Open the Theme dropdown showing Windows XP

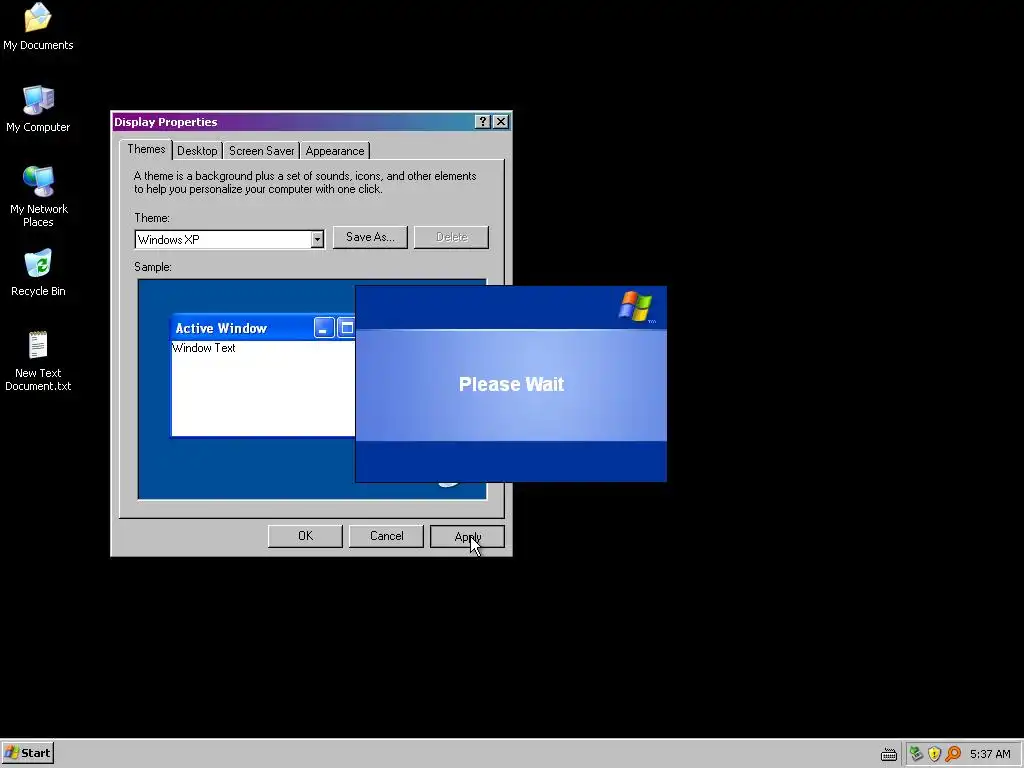[229, 240]
